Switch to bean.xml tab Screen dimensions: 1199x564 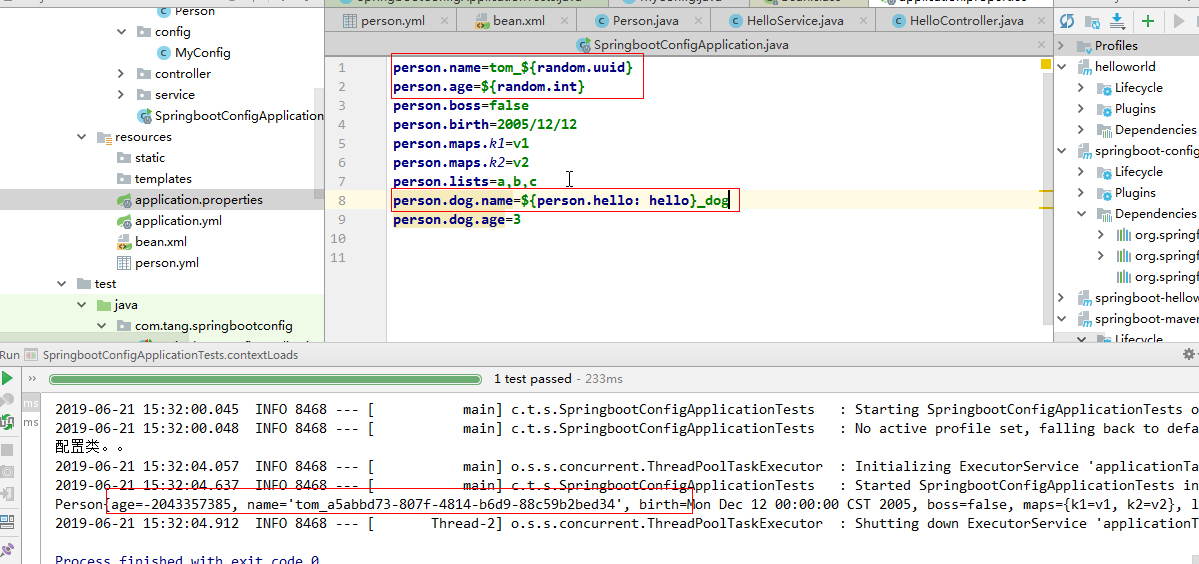coord(518,21)
